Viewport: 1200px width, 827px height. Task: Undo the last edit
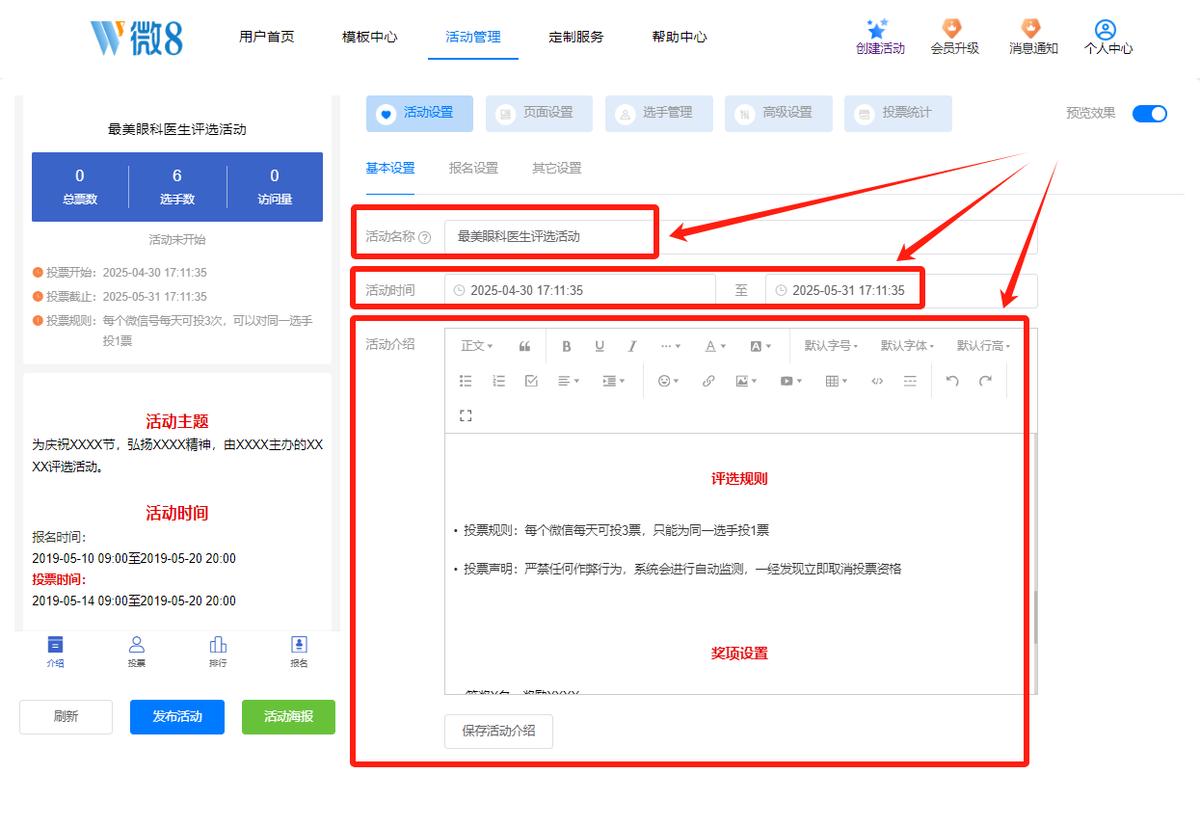(x=952, y=381)
